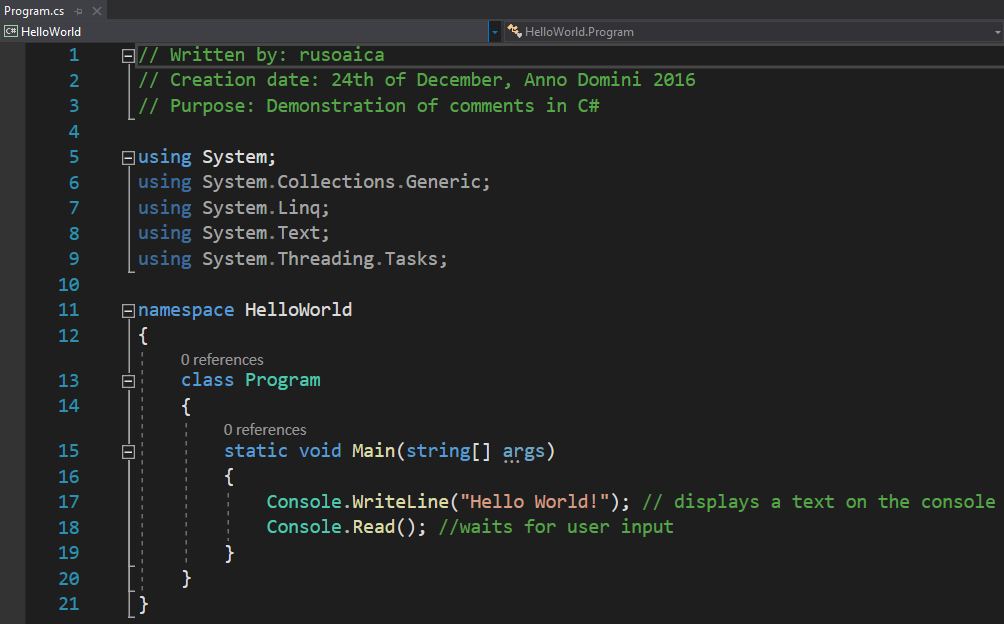Click the HelloWorld.Program class icon

point(514,31)
